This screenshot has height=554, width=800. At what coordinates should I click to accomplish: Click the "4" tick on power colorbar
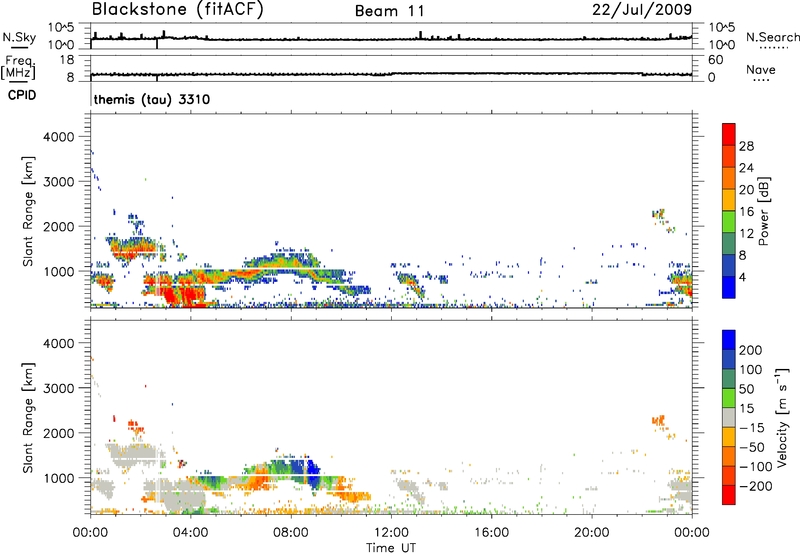742,277
